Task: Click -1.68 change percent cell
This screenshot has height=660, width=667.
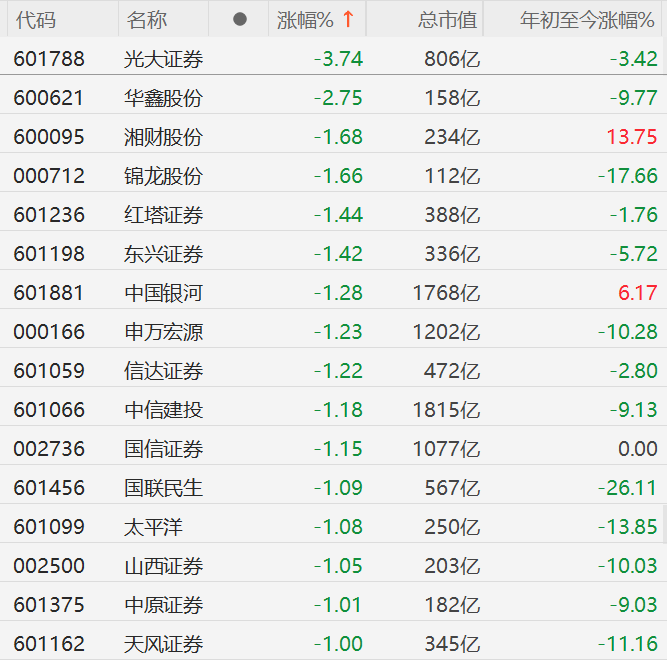Action: (x=339, y=137)
